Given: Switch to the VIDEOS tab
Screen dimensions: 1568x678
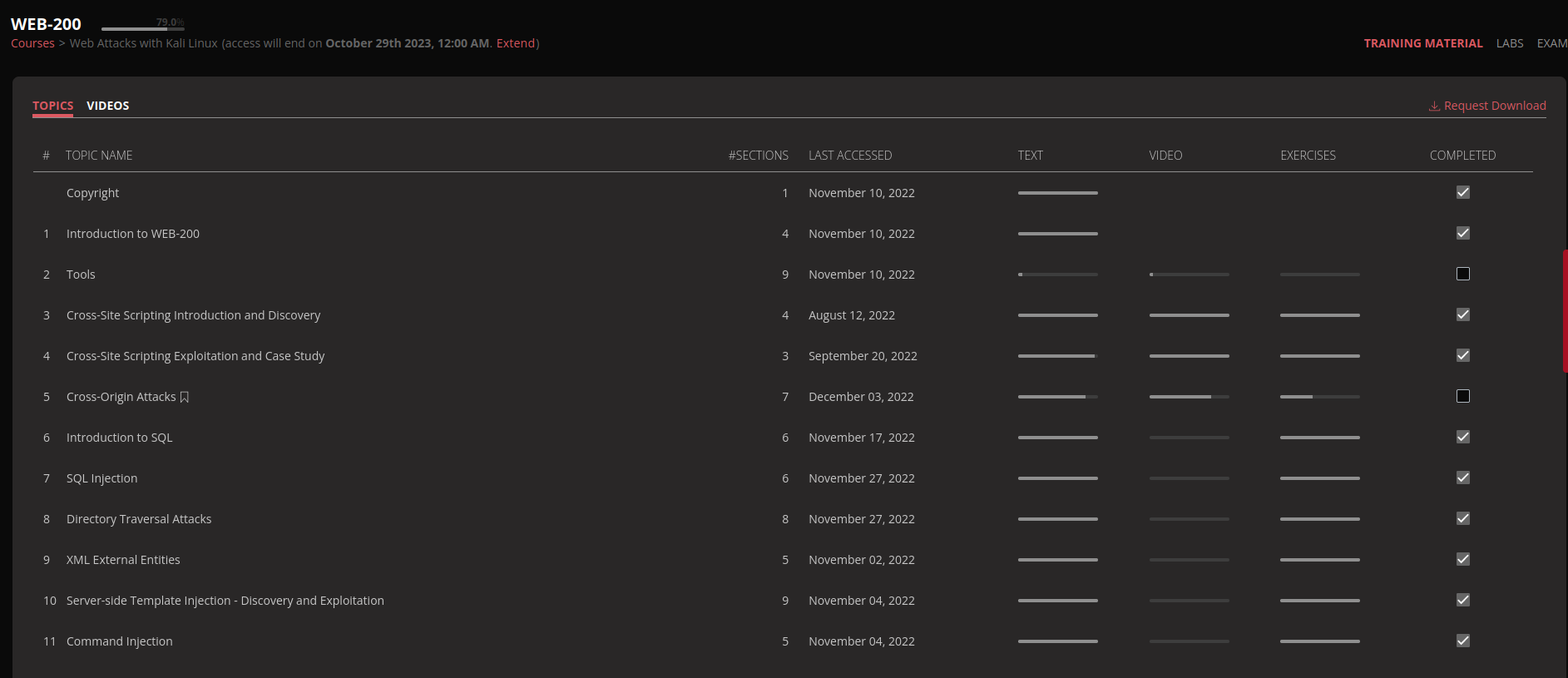Looking at the screenshot, I should tap(108, 106).
